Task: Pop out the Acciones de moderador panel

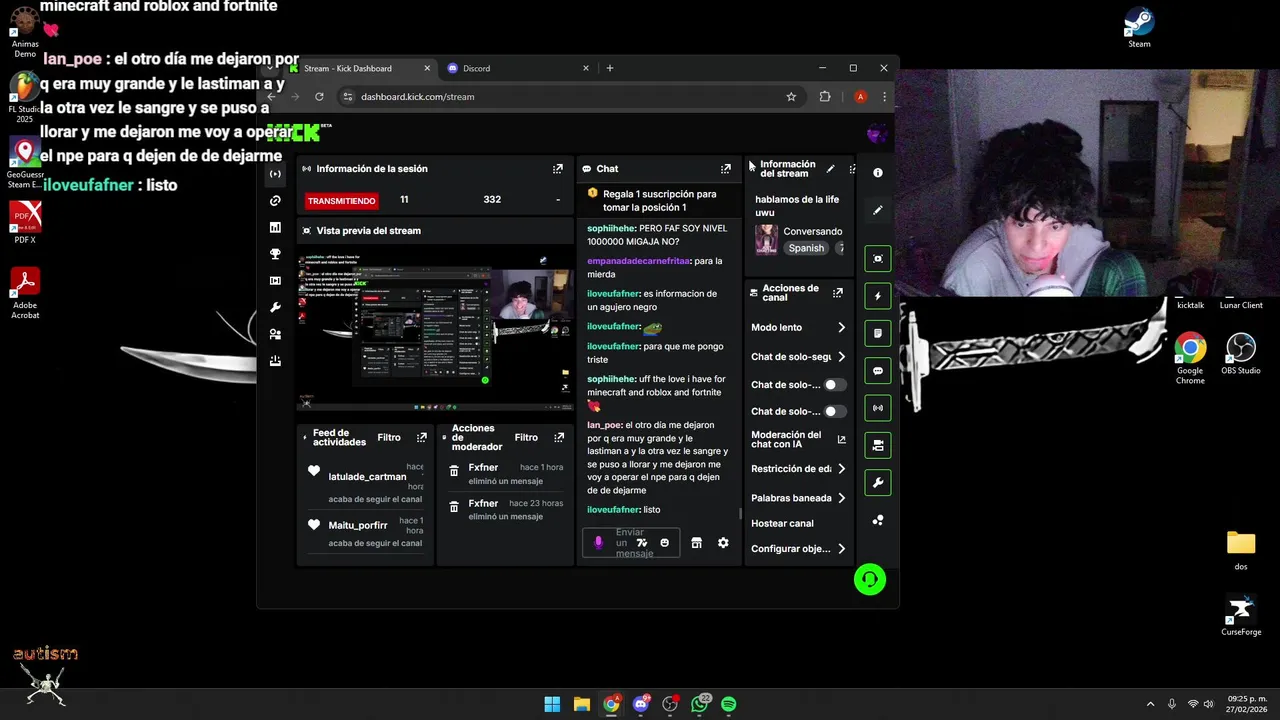Action: pos(559,437)
